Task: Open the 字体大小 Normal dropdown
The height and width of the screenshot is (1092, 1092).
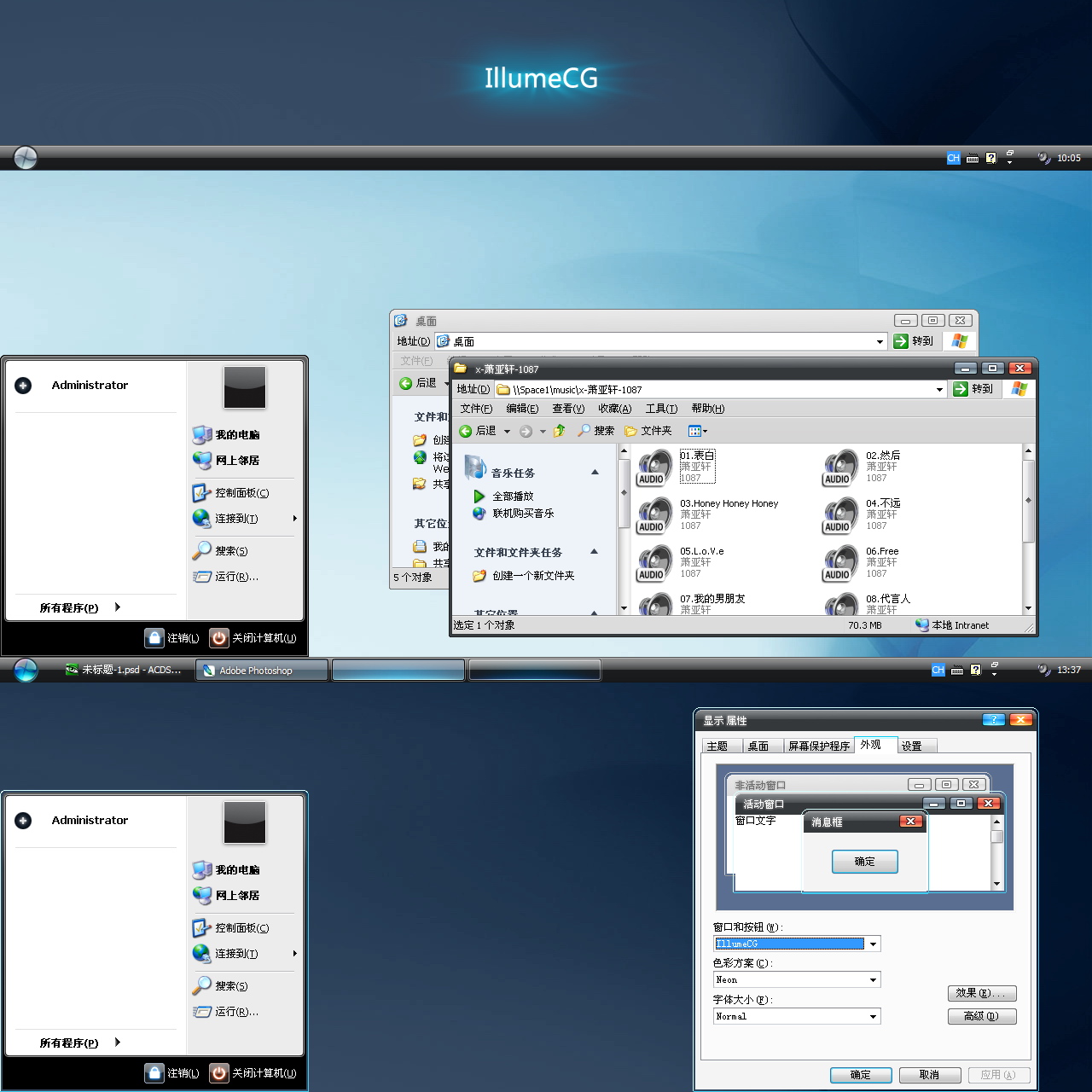Action: (x=873, y=1017)
